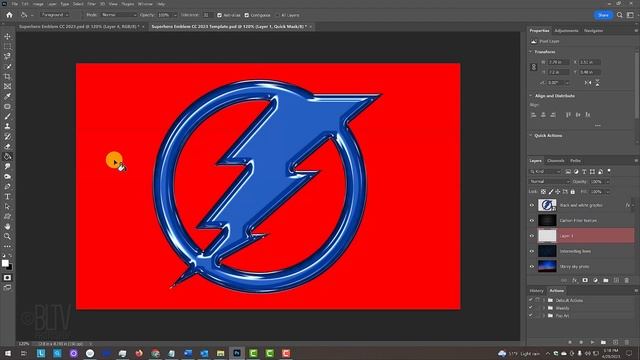Select the Eraser tool
Viewport: 640px width, 360px height.
tap(7, 147)
